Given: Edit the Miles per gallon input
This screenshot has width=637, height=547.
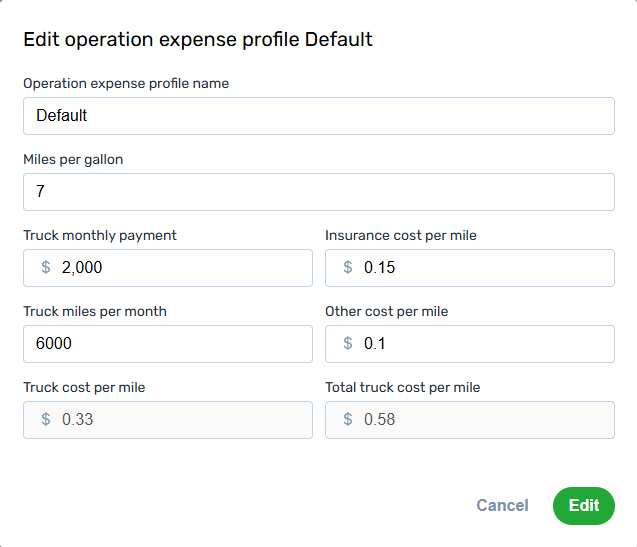Looking at the screenshot, I should [318, 192].
